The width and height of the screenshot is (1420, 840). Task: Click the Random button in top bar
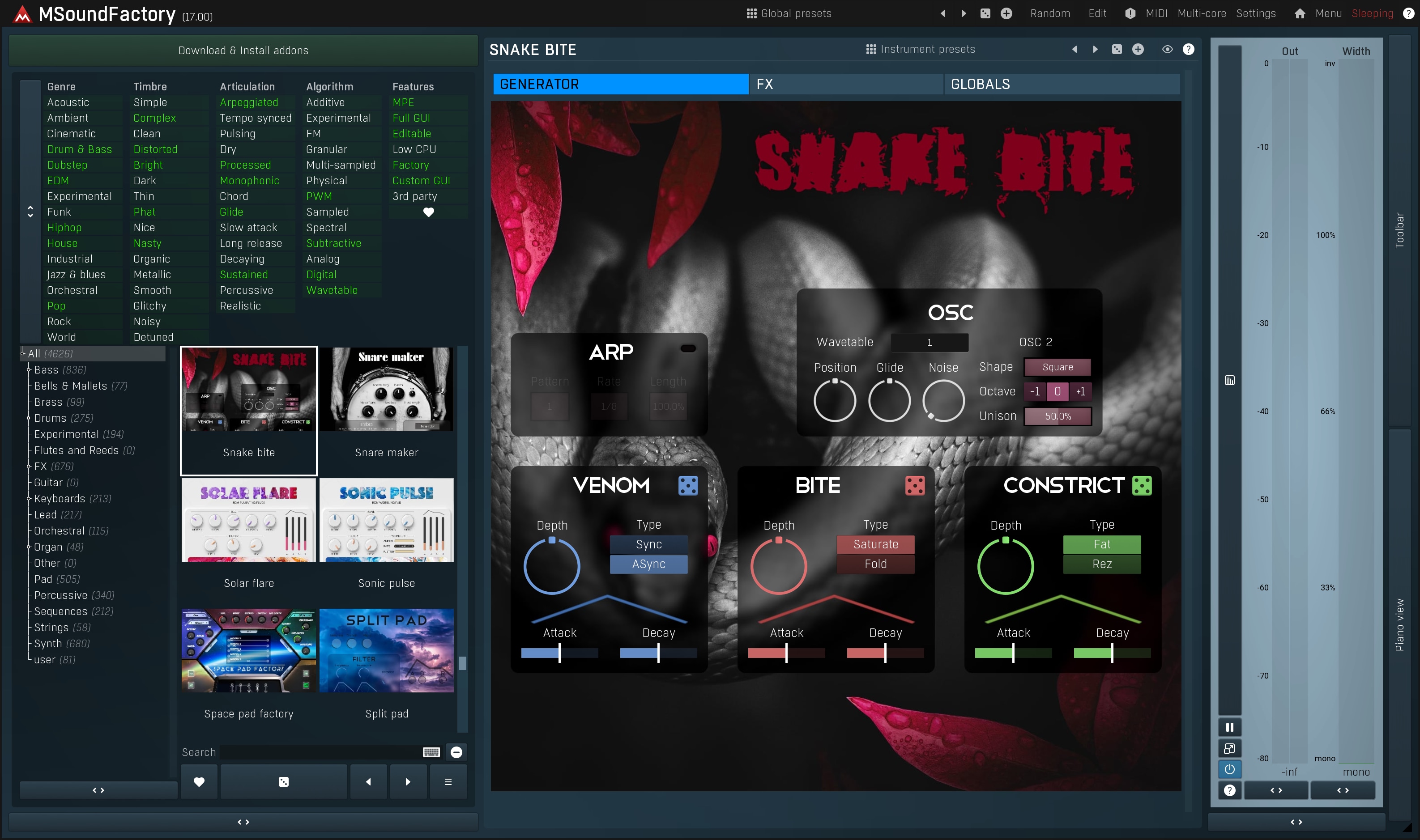[1050, 13]
